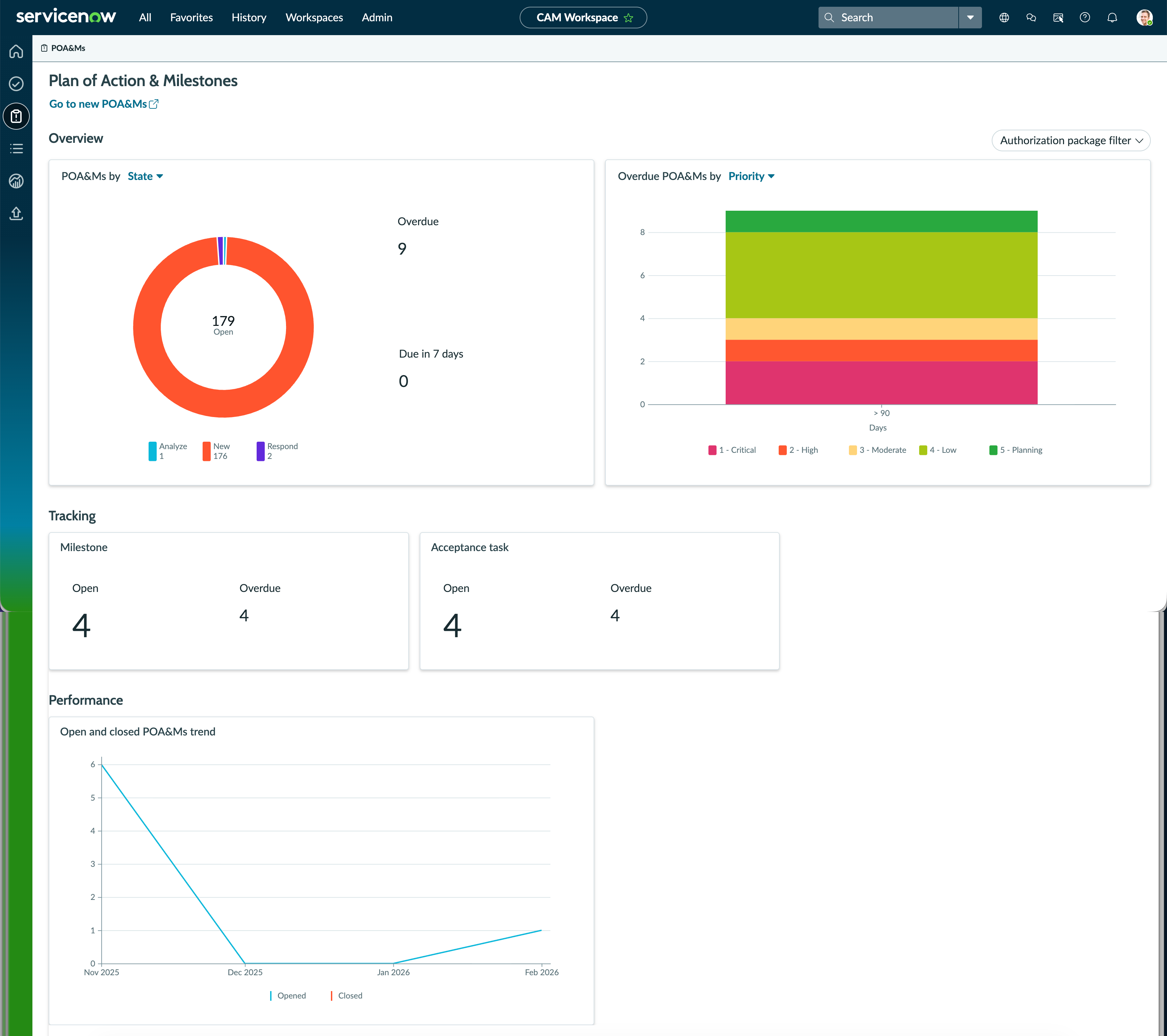Click the Milestone Overdue count 4
This screenshot has width=1167, height=1036.
point(244,615)
